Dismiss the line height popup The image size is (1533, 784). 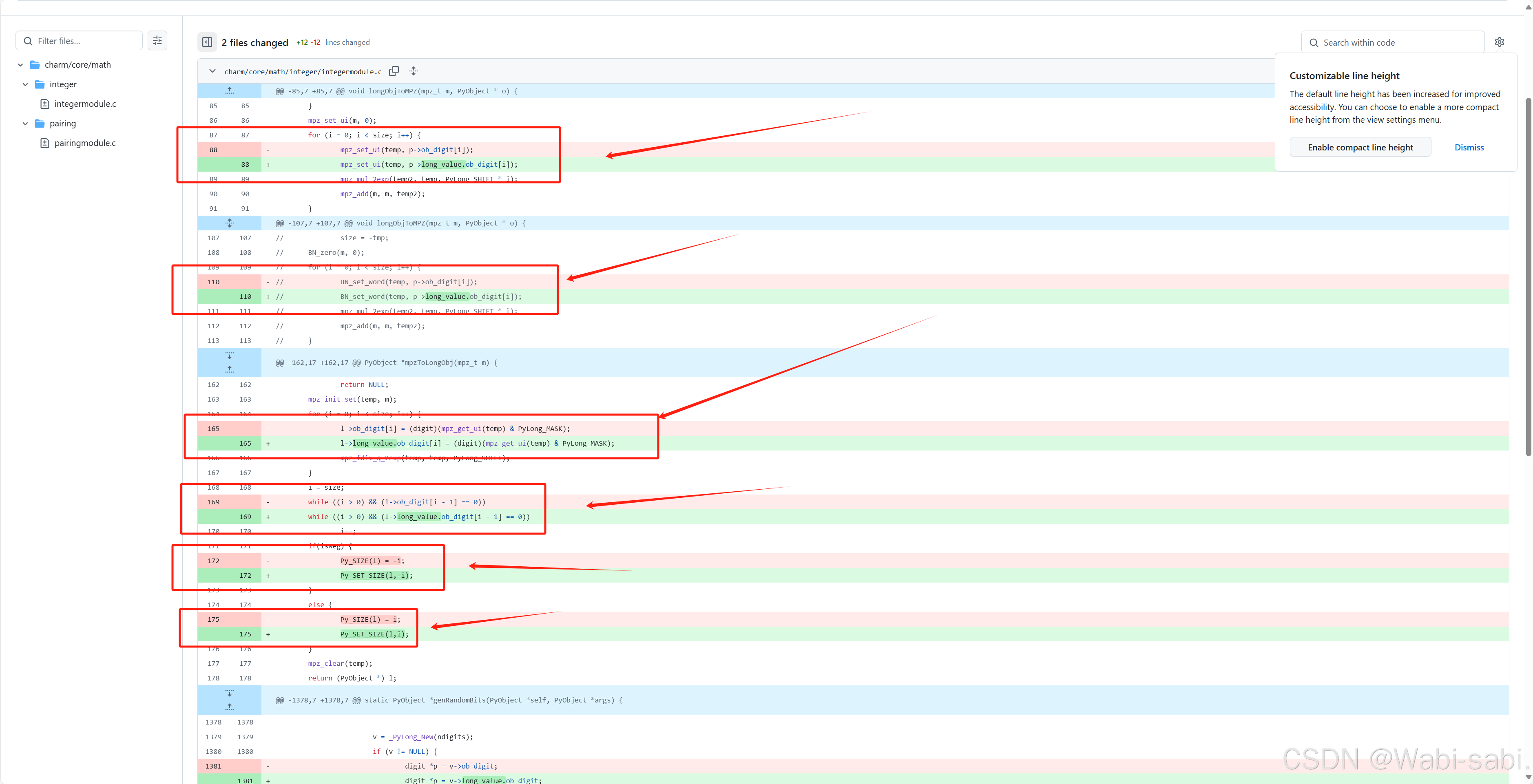click(x=1469, y=148)
